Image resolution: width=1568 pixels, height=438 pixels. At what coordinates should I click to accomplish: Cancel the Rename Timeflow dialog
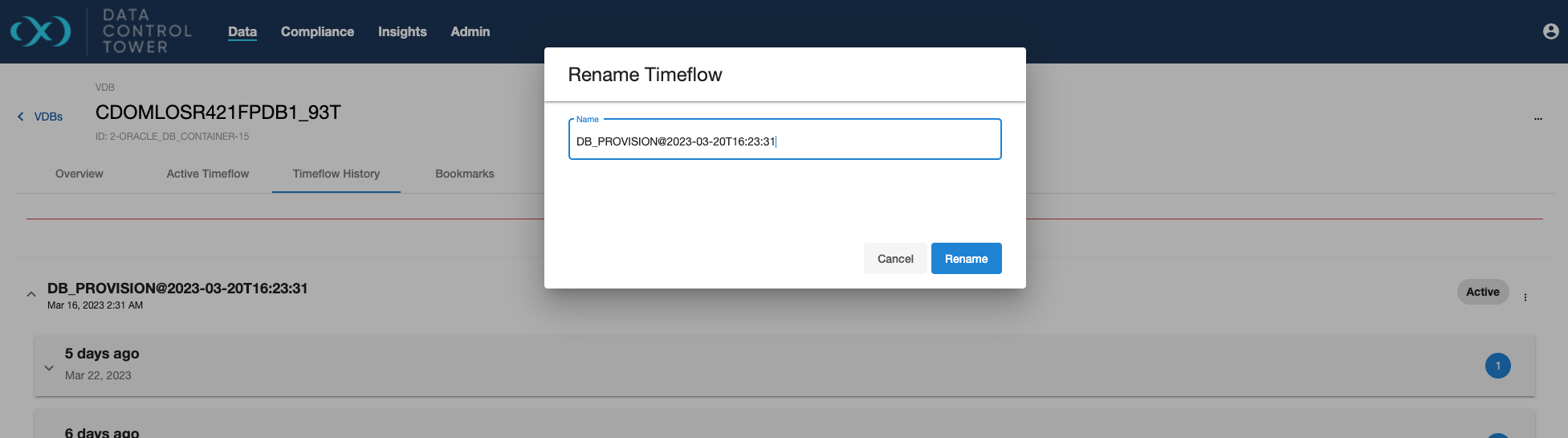pos(894,259)
